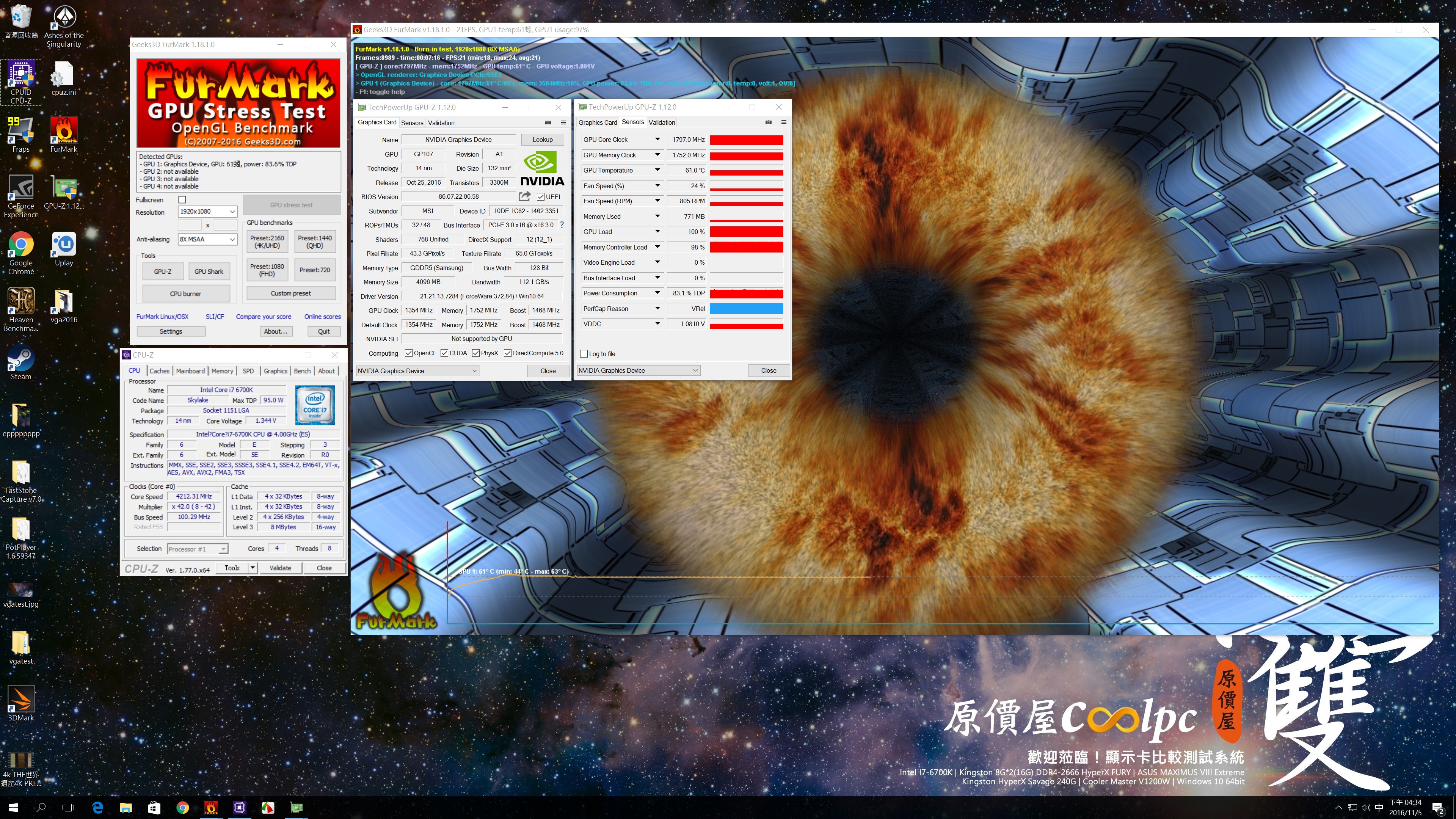Click the PerfCap Reason blue bar
1456x819 pixels.
[747, 309]
